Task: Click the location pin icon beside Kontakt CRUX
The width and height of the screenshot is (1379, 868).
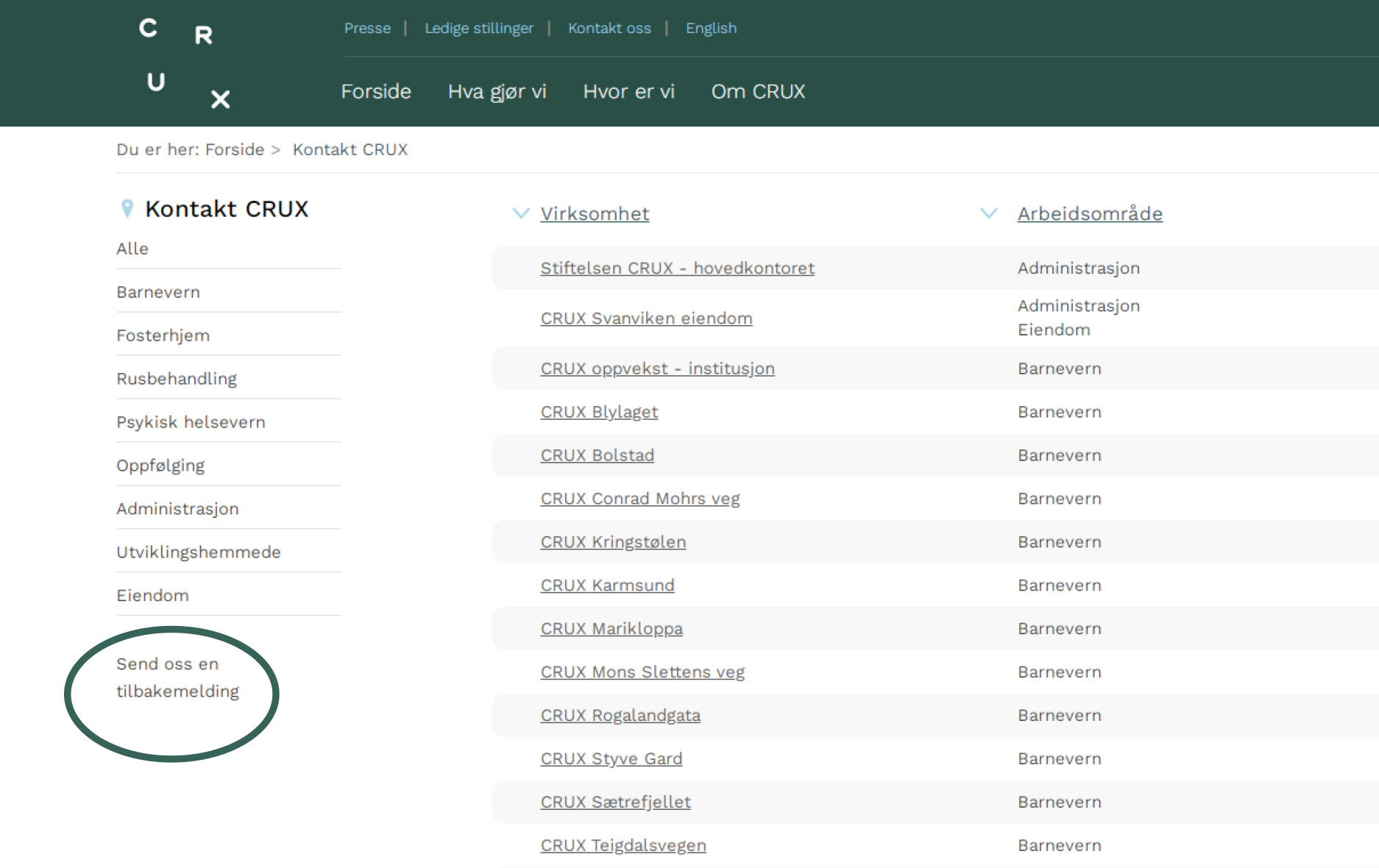Action: point(127,209)
